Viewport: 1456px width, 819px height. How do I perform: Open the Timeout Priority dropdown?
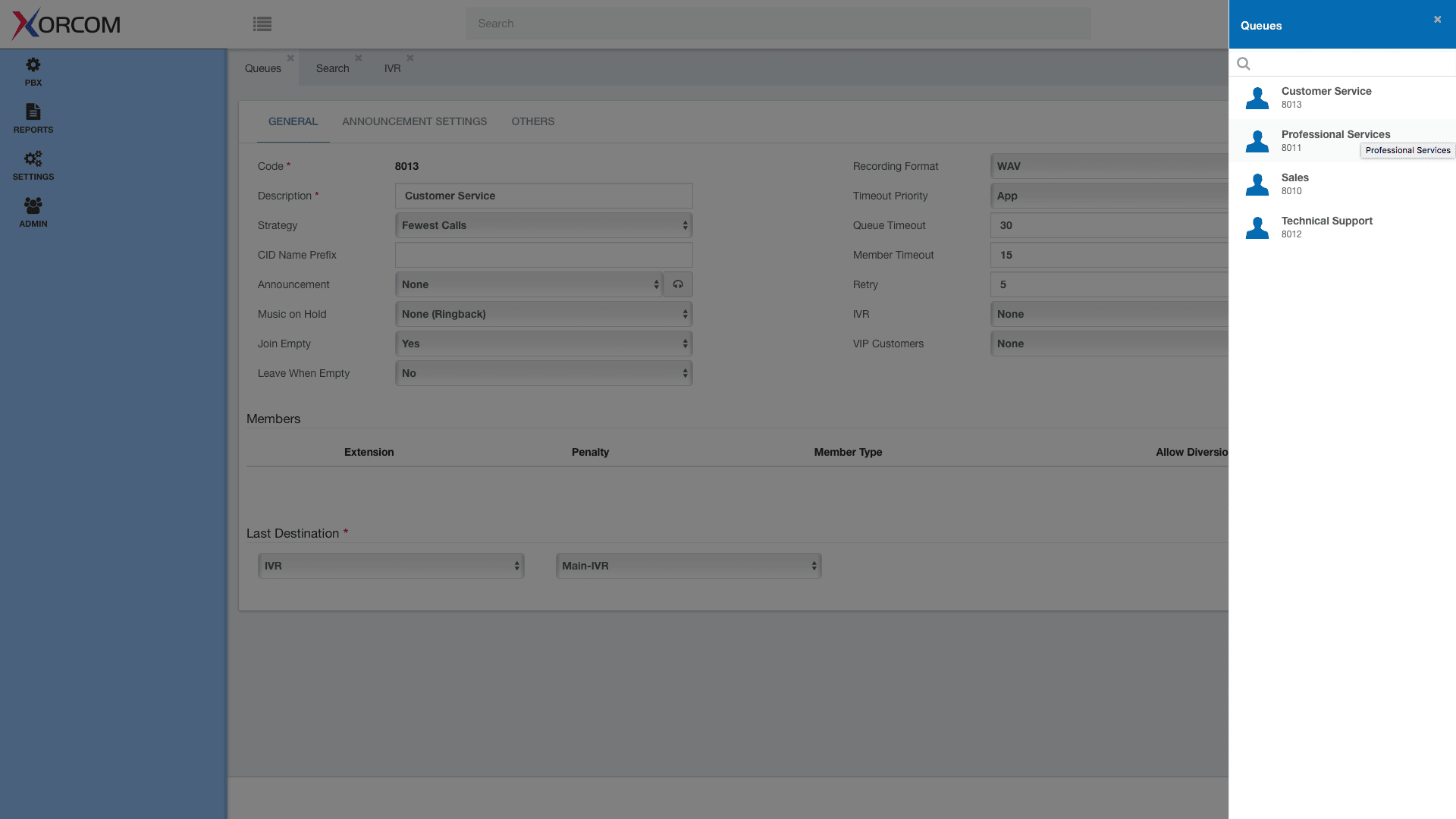[x=1109, y=196]
